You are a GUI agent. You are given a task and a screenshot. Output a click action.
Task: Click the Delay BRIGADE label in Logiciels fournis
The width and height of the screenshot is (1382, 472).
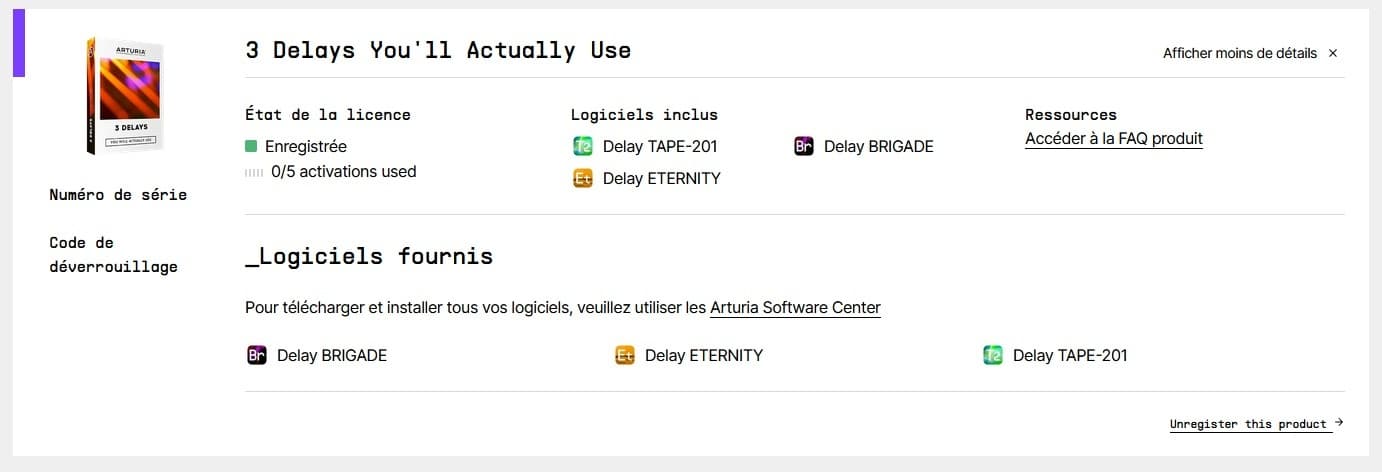pos(332,355)
